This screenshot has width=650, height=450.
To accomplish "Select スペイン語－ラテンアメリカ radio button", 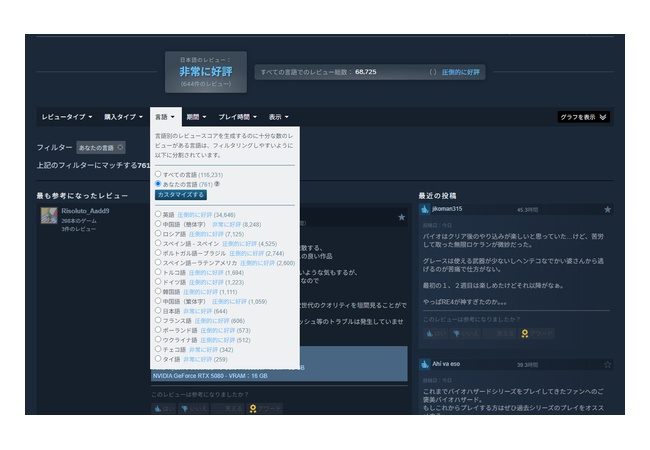I will point(158,262).
